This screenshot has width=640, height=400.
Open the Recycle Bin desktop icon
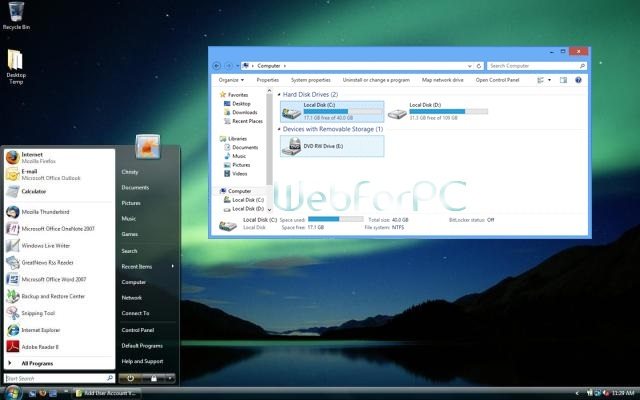point(16,16)
